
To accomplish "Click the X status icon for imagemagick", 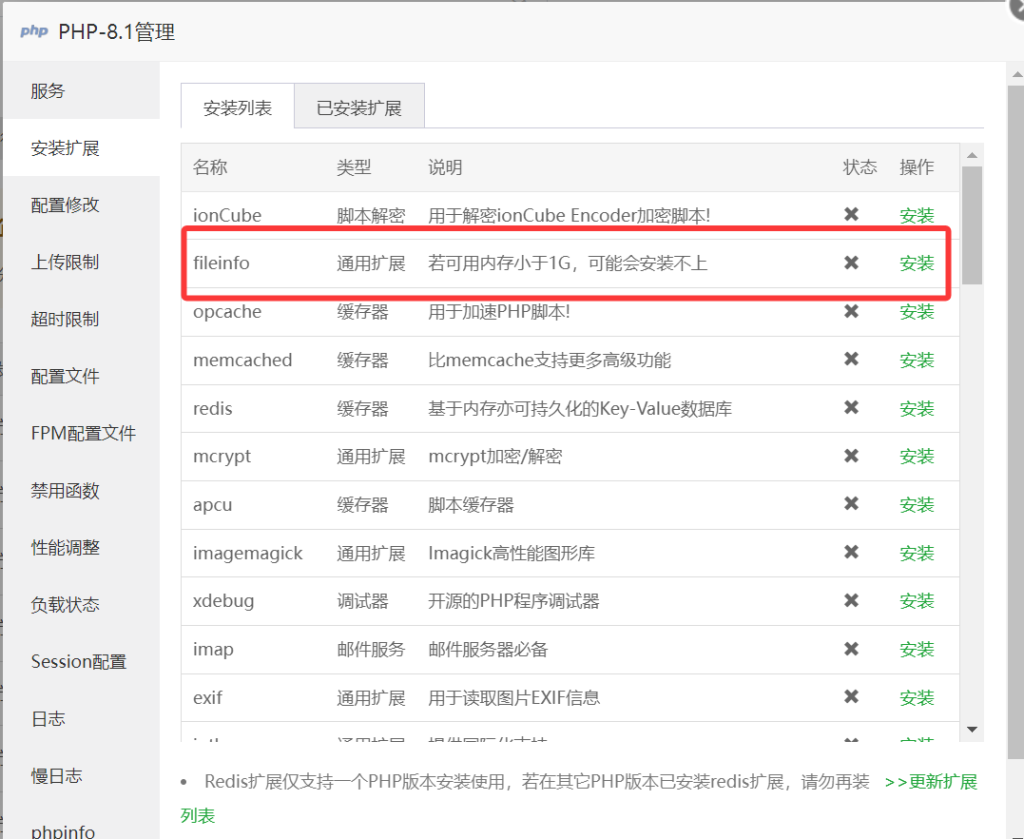I will pos(851,553).
